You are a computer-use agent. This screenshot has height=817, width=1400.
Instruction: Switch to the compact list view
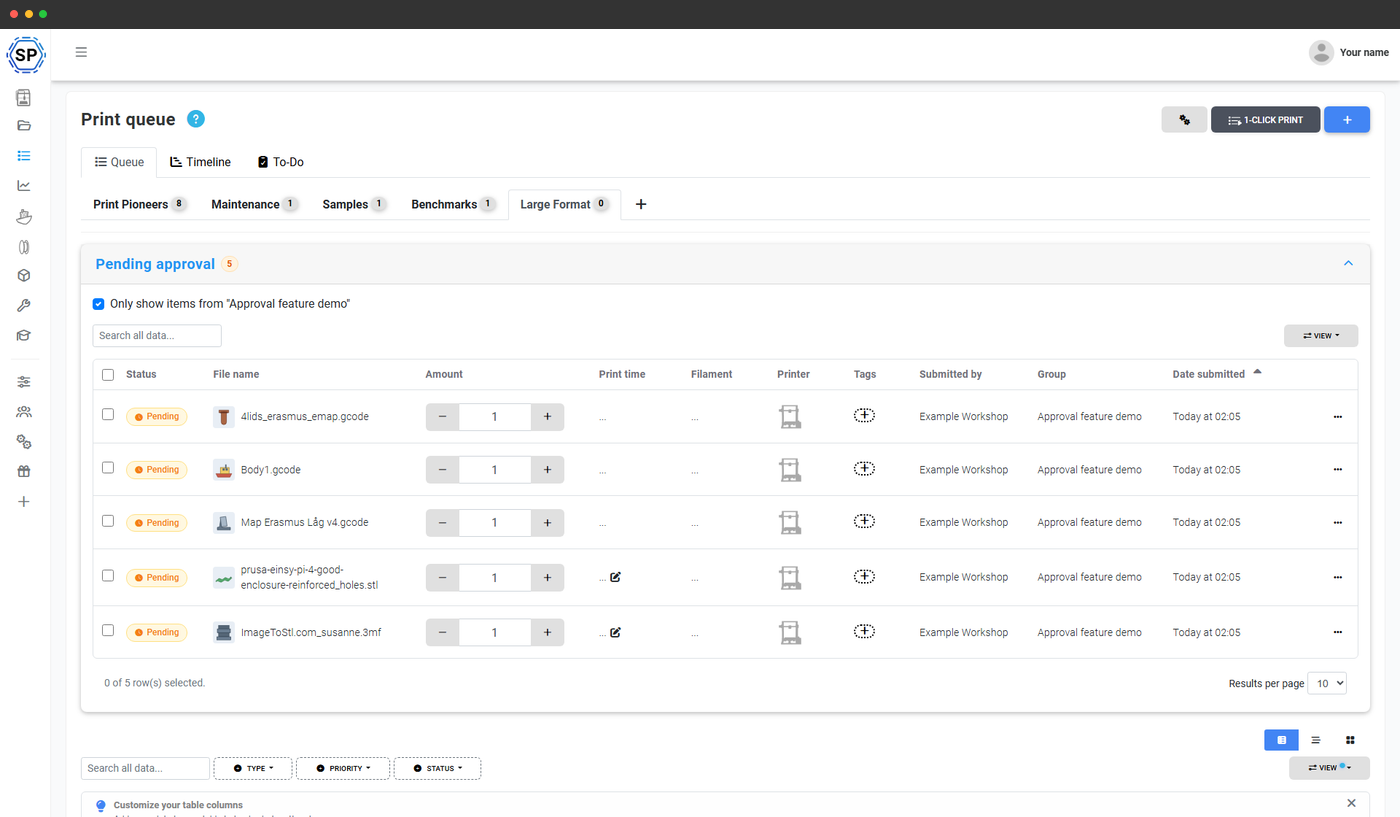1315,740
